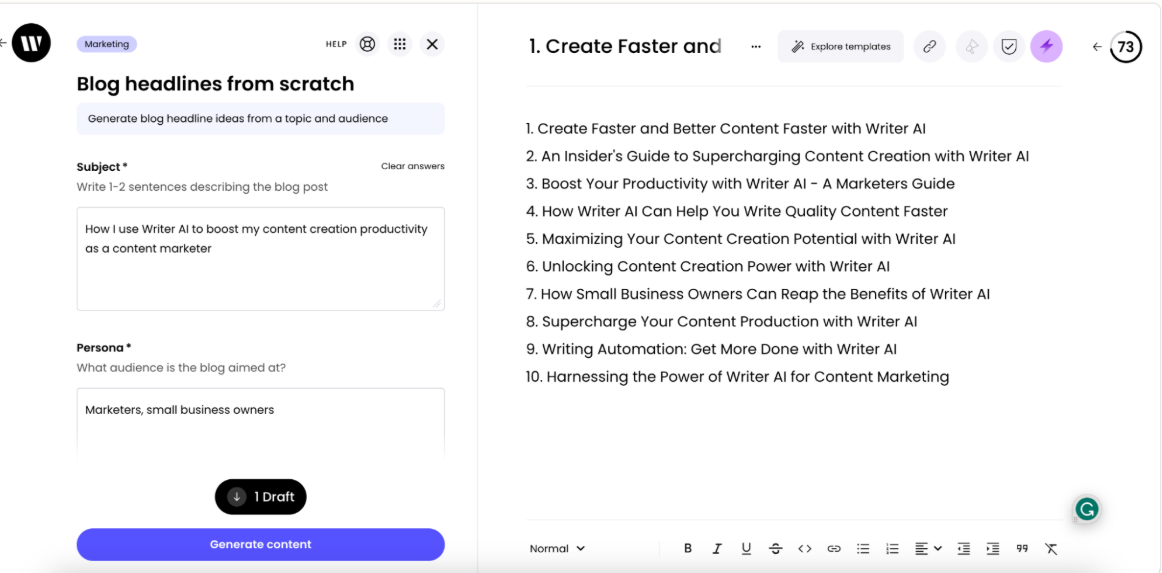The width and height of the screenshot is (1162, 573).
Task: Click the HELP label
Action: point(336,44)
